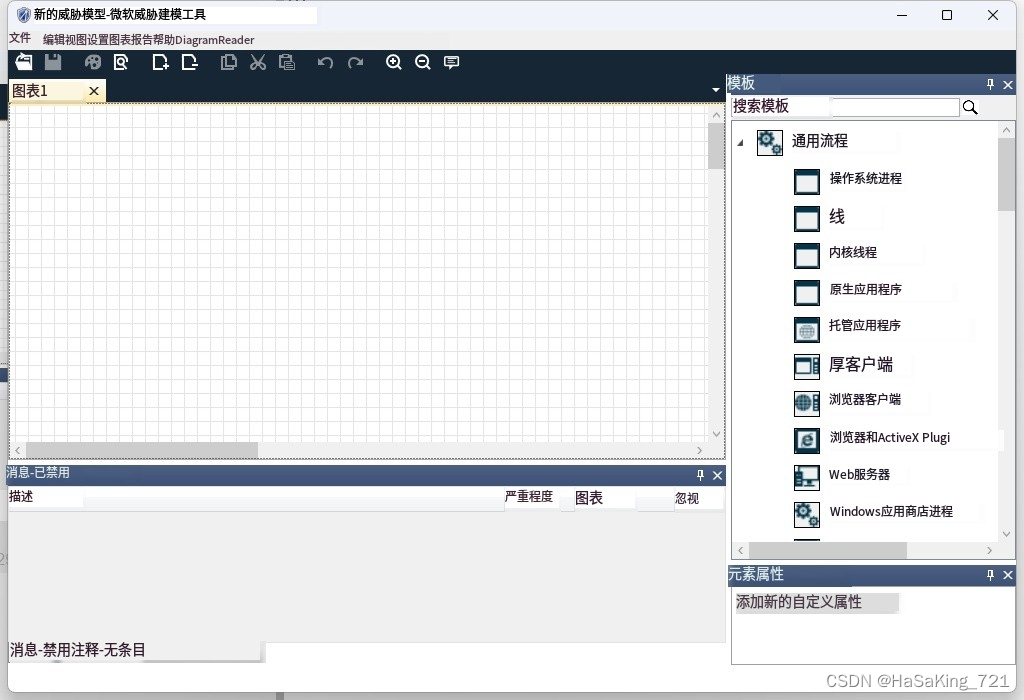Pin the 元素属性 panel
This screenshot has height=700, width=1024.
tap(990, 575)
